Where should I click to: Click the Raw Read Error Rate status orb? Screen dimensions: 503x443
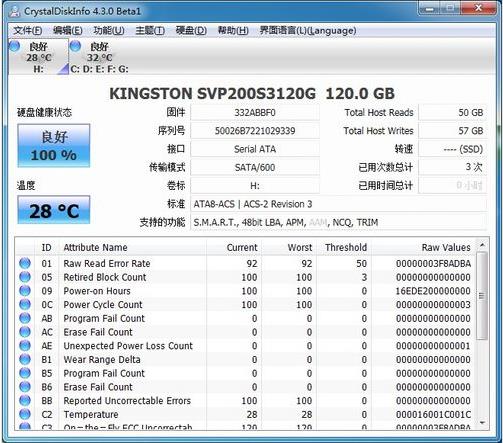point(25,263)
